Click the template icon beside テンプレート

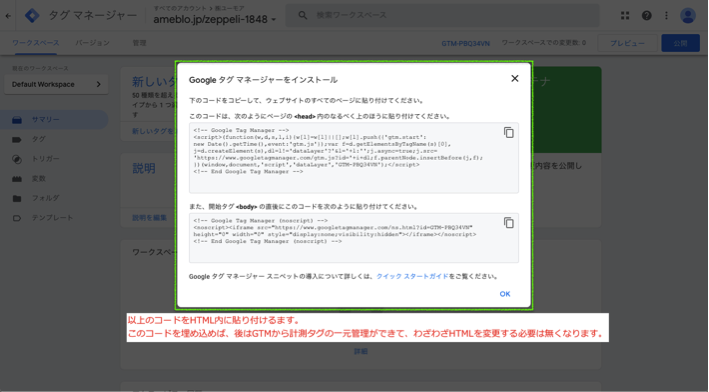(17, 218)
